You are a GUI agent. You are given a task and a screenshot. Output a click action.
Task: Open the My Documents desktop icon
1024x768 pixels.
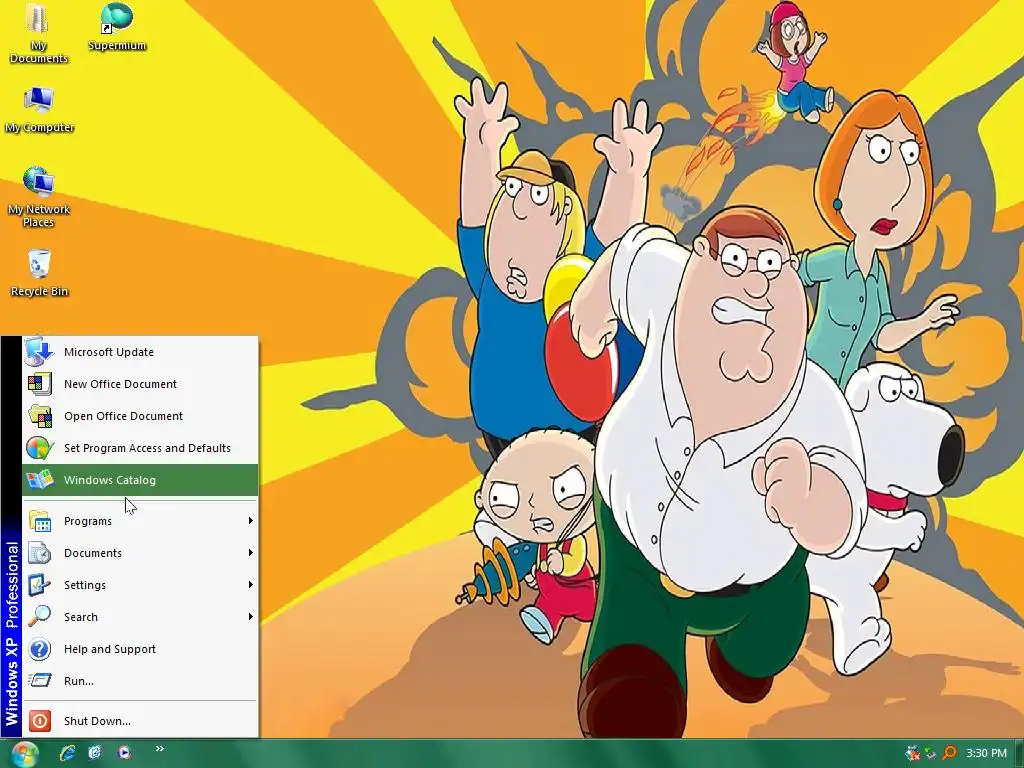[39, 33]
